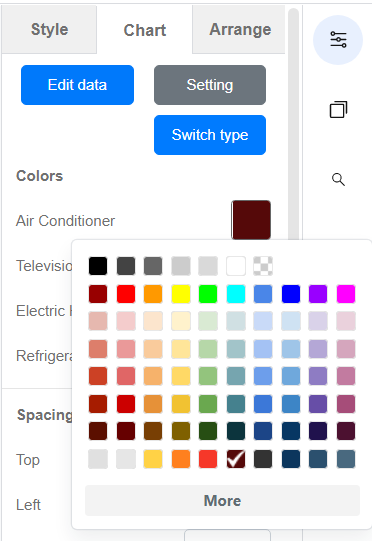Select the checked dark maroon swatch

point(236,459)
